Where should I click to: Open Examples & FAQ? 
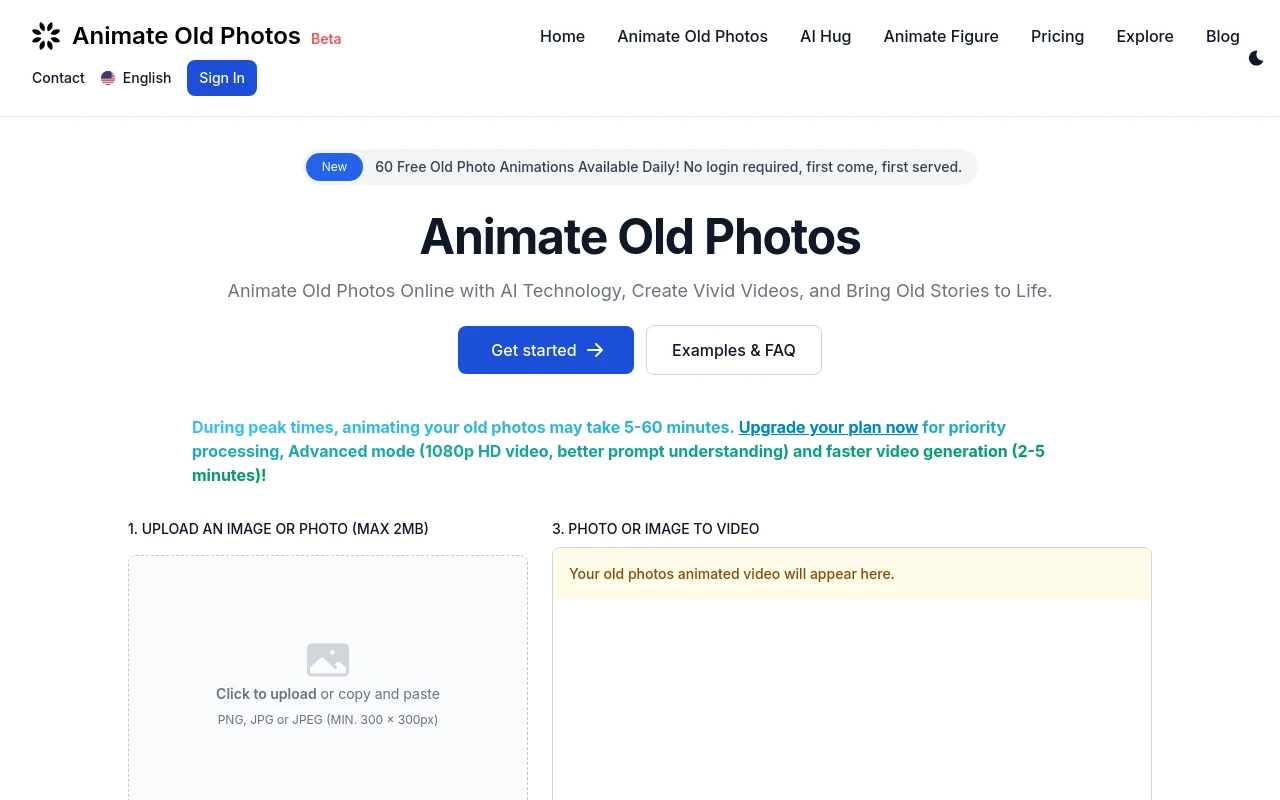click(x=733, y=350)
